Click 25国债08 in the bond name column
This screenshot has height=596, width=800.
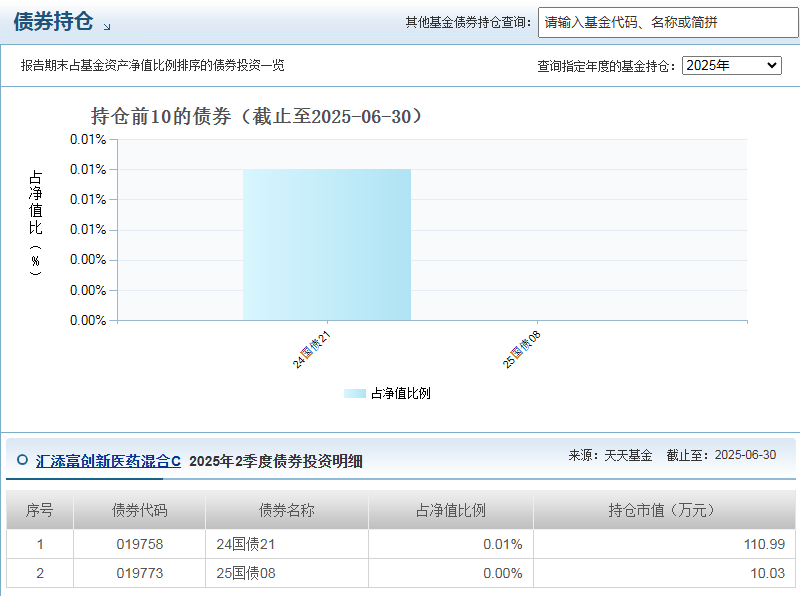[x=245, y=573]
